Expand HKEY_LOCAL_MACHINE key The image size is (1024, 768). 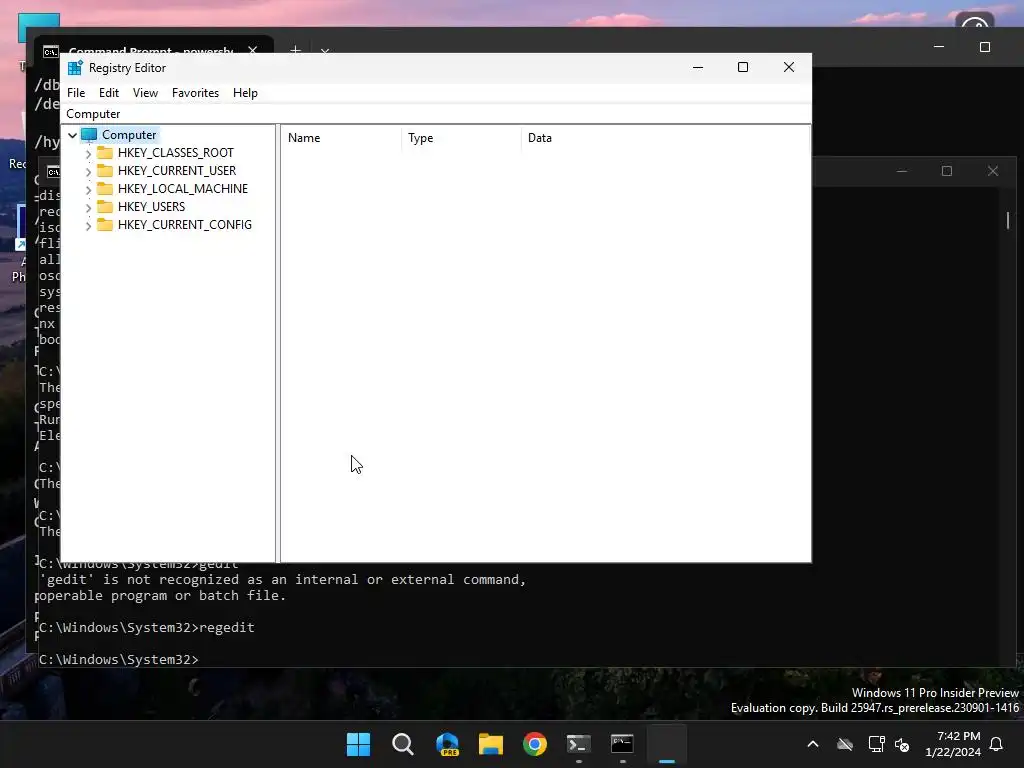88,189
